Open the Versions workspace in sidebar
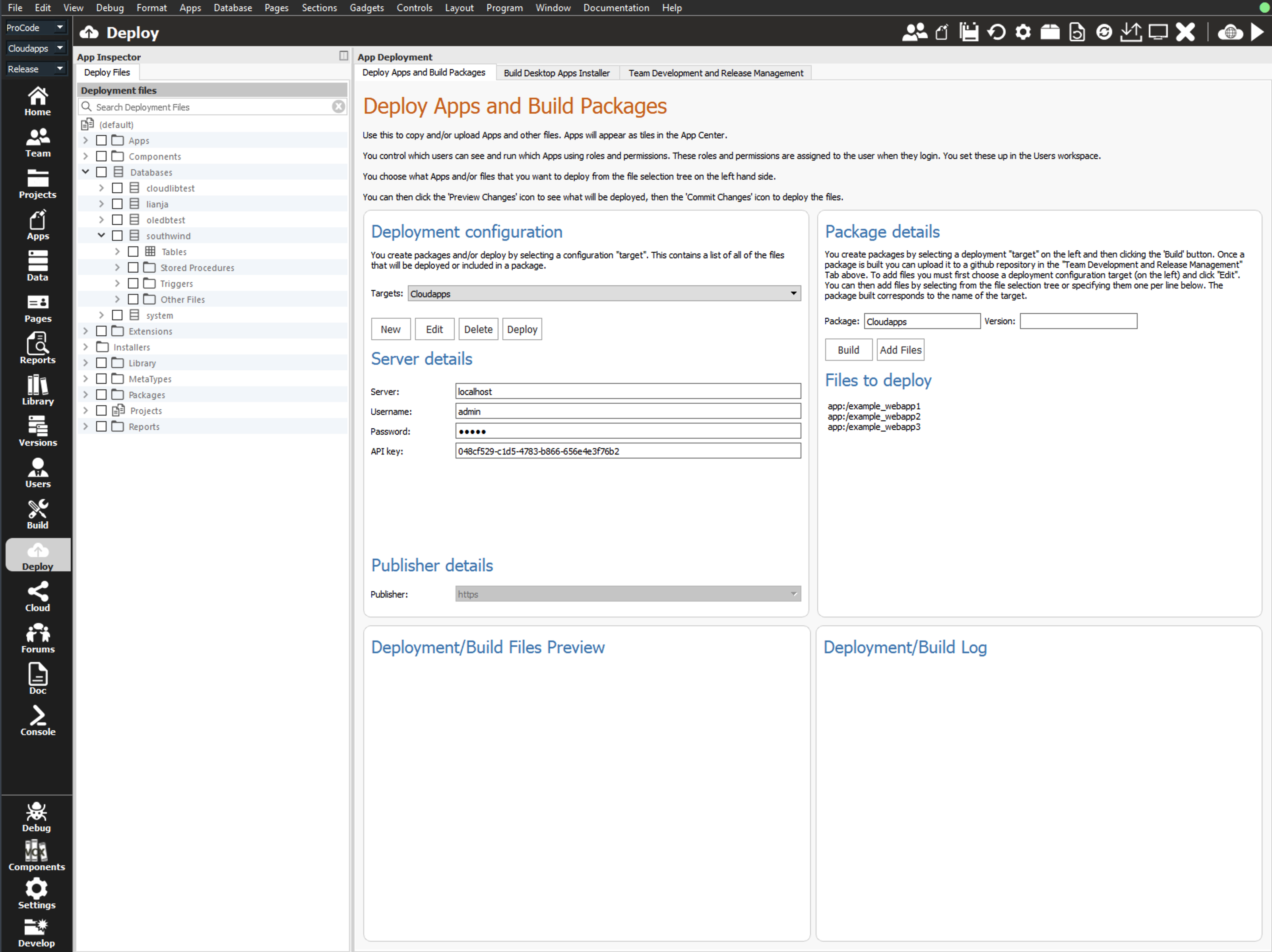 pyautogui.click(x=37, y=431)
